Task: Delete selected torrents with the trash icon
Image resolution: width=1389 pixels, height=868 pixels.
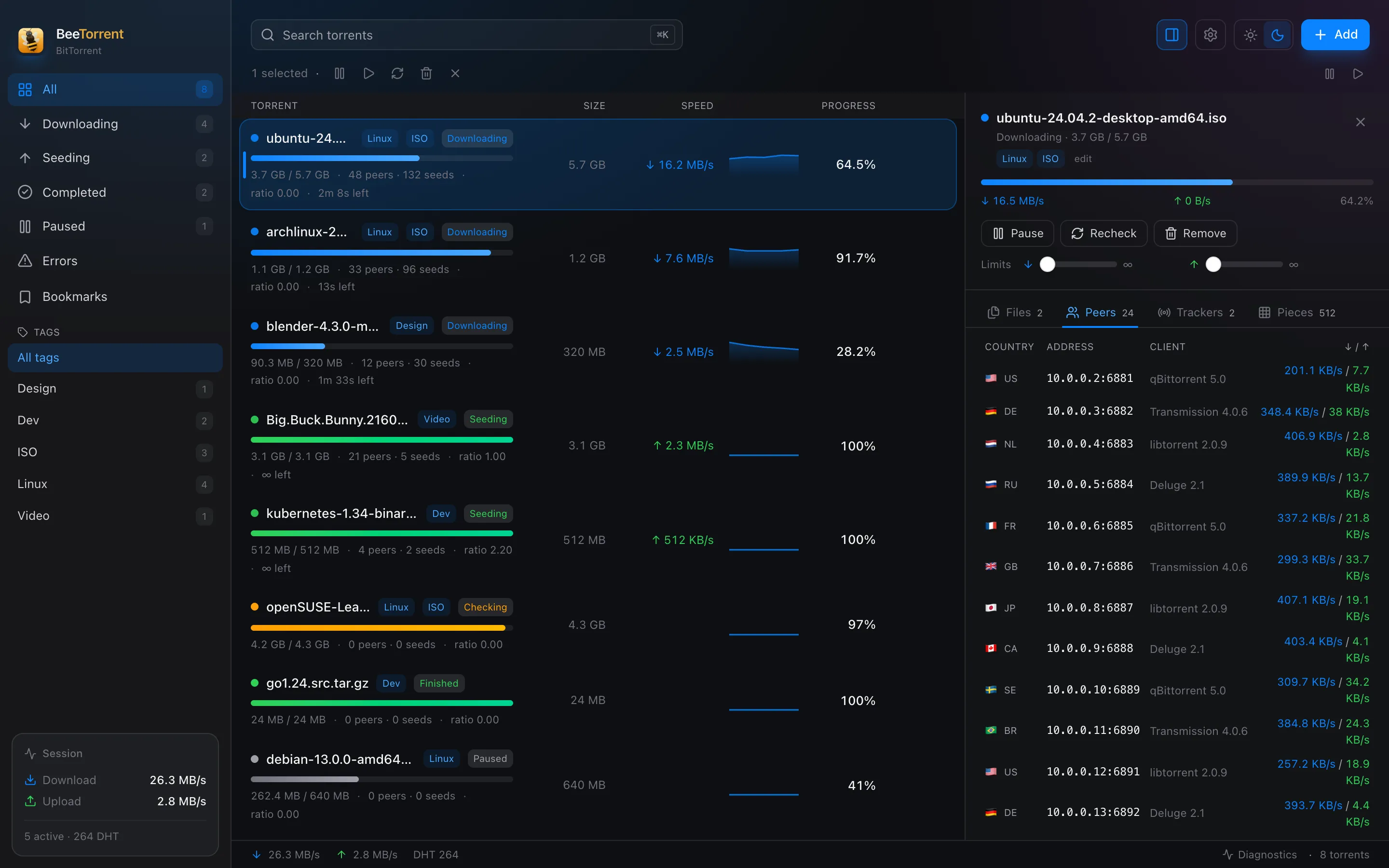Action: click(x=426, y=73)
